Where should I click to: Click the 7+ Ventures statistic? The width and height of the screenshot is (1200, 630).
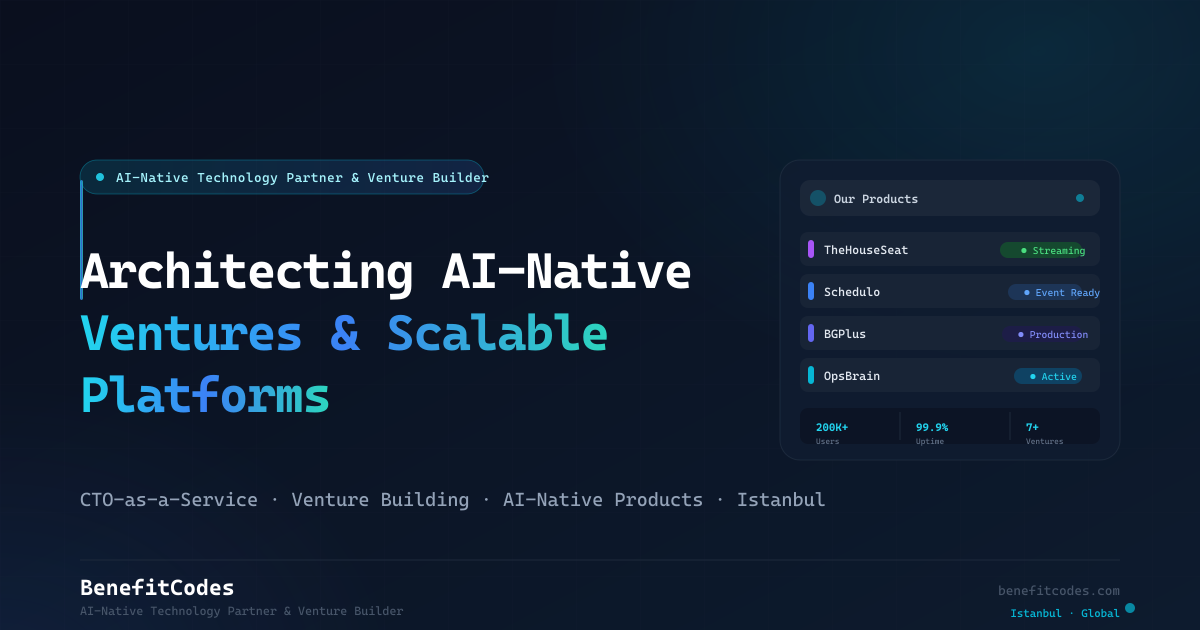[1044, 433]
